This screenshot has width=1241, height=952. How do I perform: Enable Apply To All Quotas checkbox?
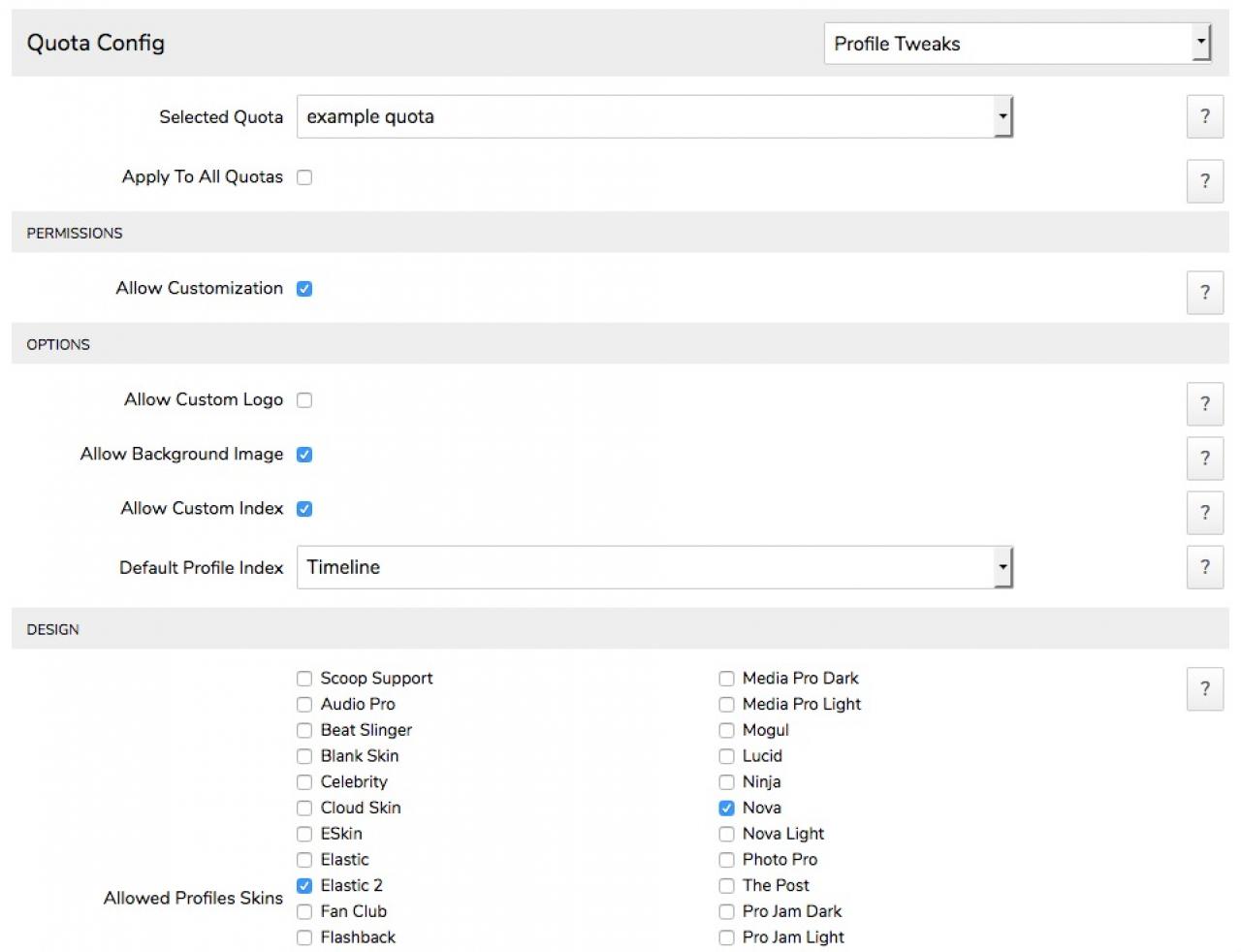pos(304,177)
